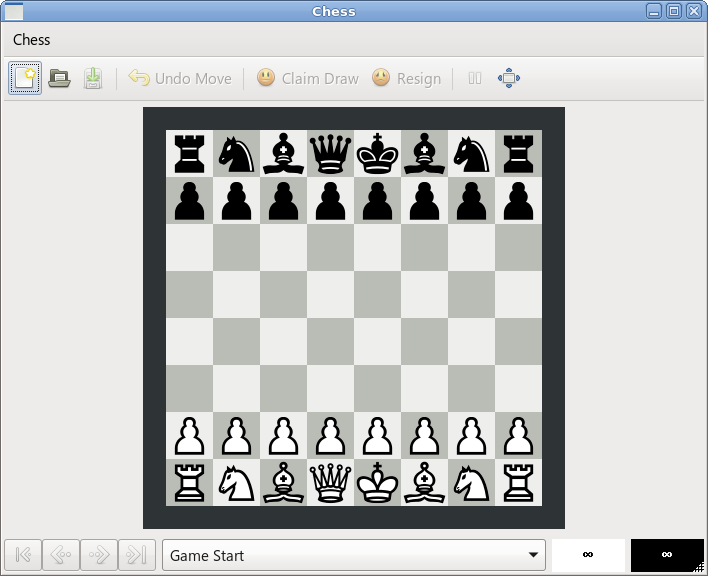Select the white pawn on a2
The image size is (708, 576).
pyautogui.click(x=190, y=435)
